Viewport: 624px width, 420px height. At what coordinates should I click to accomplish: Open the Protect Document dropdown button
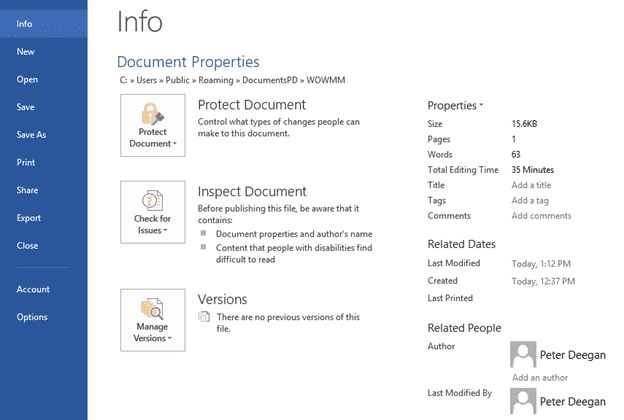pos(153,125)
